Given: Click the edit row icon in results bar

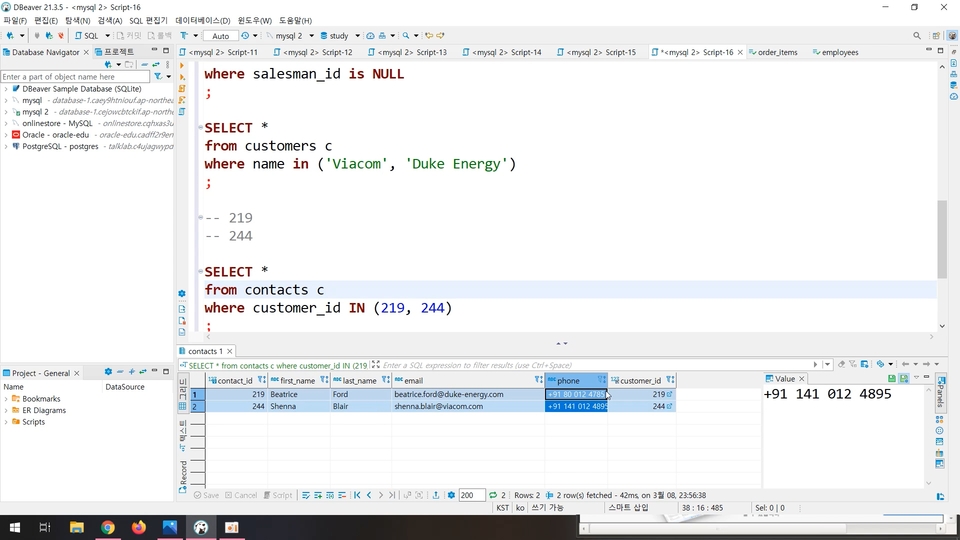Looking at the screenshot, I should (306, 495).
